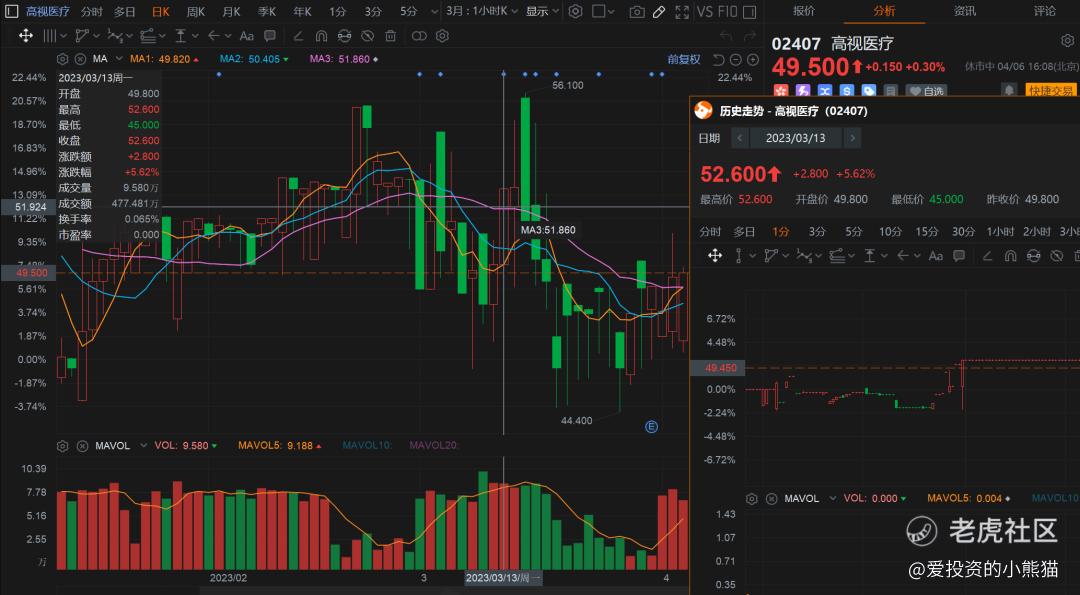Open the 3月:1小时K range dropdown
The image size is (1080, 595).
(x=481, y=12)
